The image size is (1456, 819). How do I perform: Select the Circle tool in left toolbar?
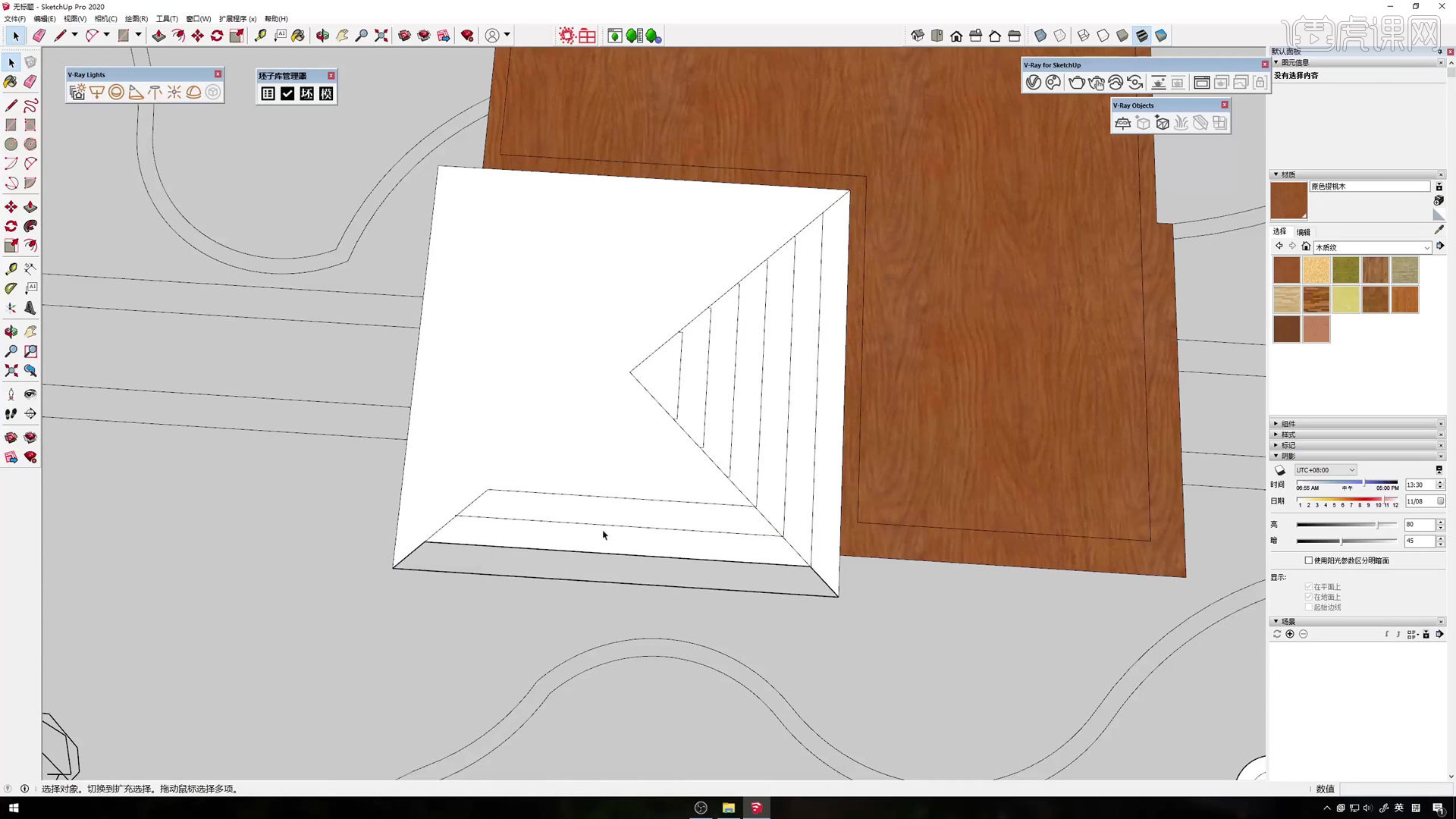coord(11,144)
